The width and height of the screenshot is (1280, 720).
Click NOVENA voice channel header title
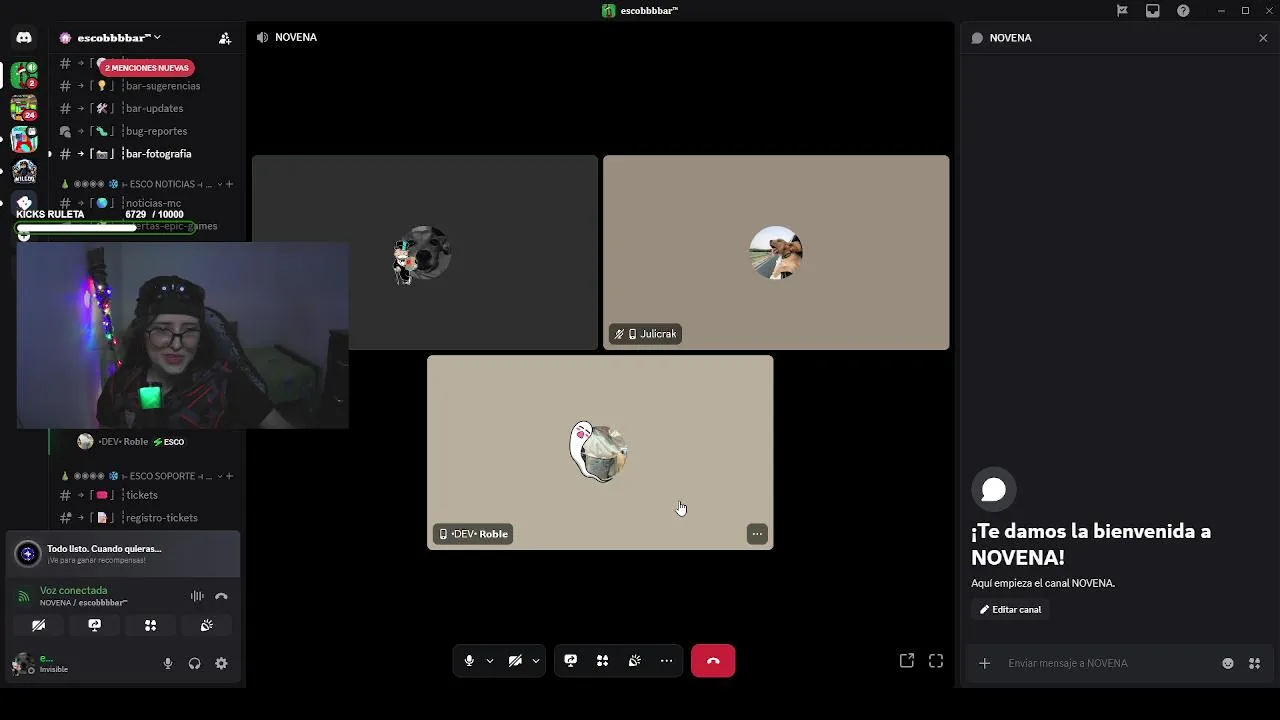click(296, 38)
